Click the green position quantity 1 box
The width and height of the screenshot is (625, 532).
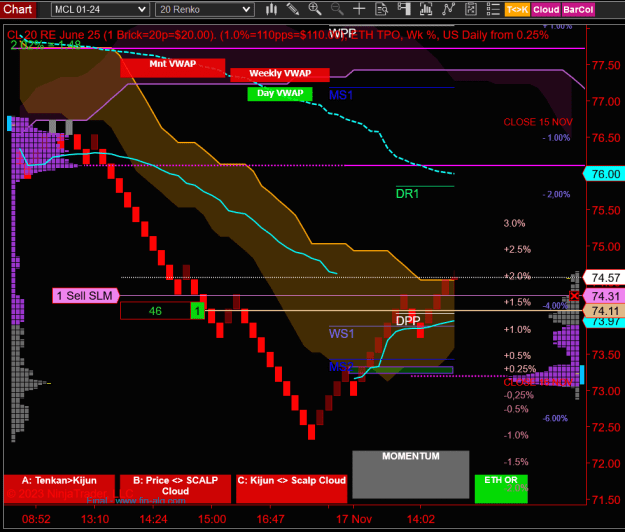pyautogui.click(x=197, y=311)
